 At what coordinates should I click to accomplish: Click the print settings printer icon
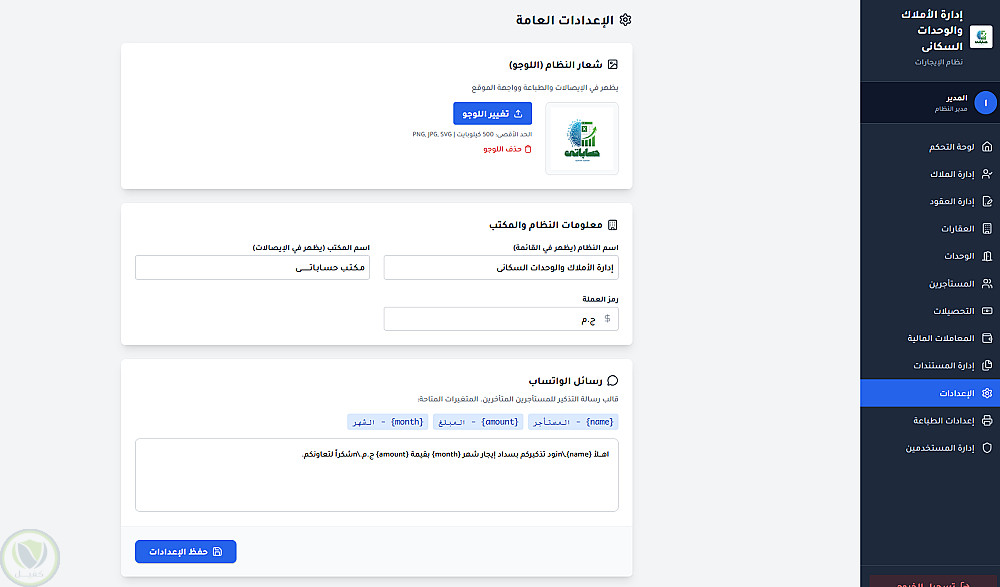(x=987, y=421)
